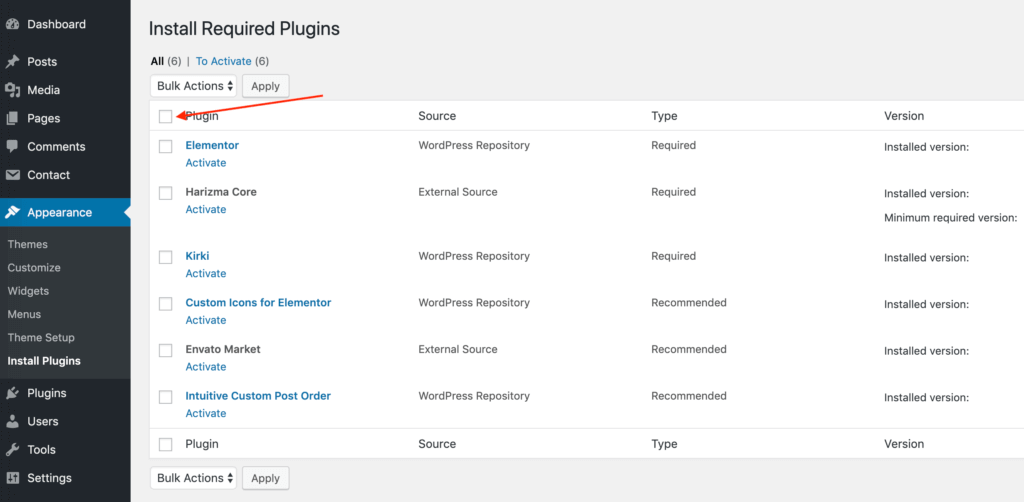Click the Posts pushpin icon

(x=13, y=62)
